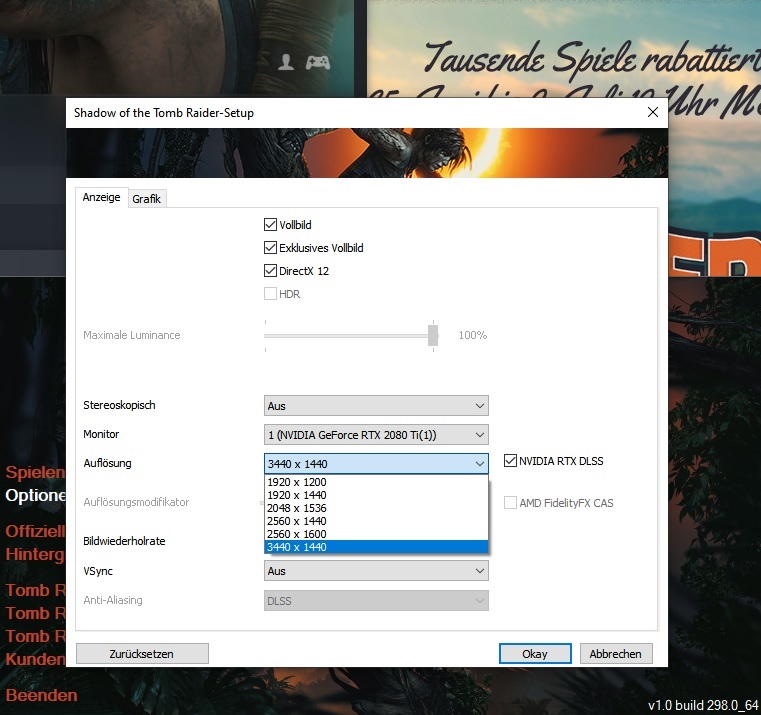Select resolution 2048 x 1536
The image size is (761, 715).
click(x=376, y=508)
